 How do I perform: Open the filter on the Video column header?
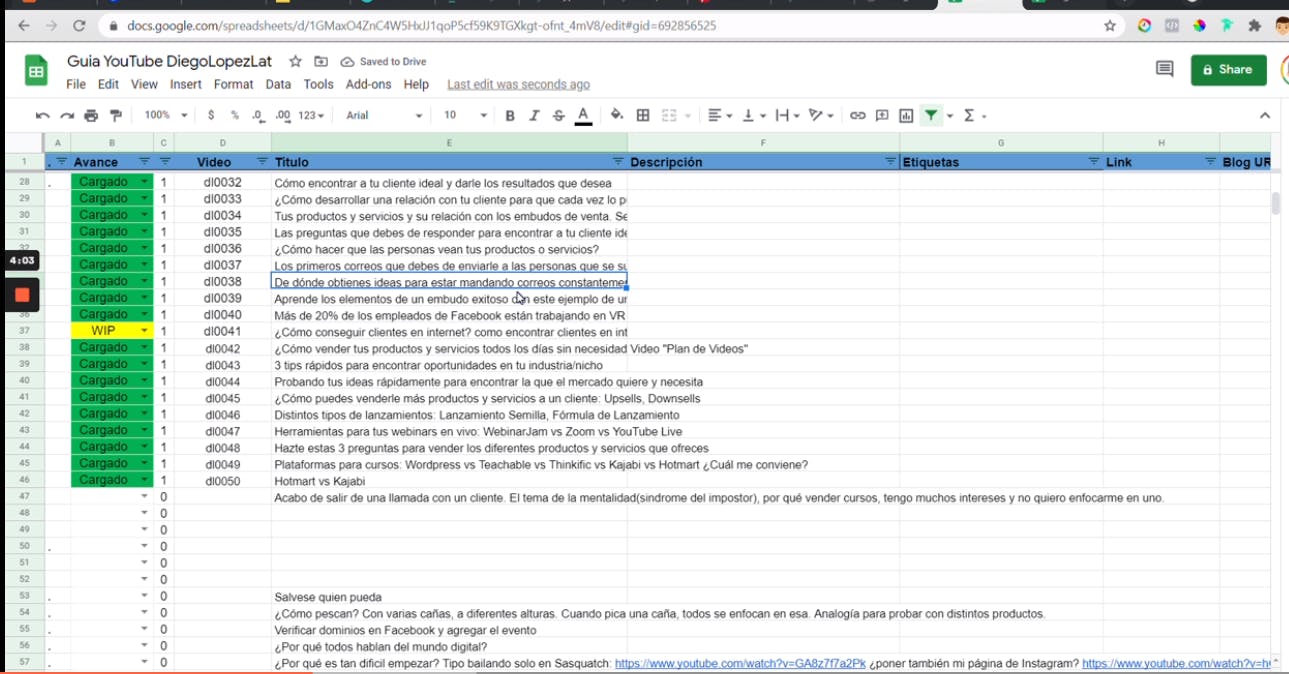pos(262,162)
